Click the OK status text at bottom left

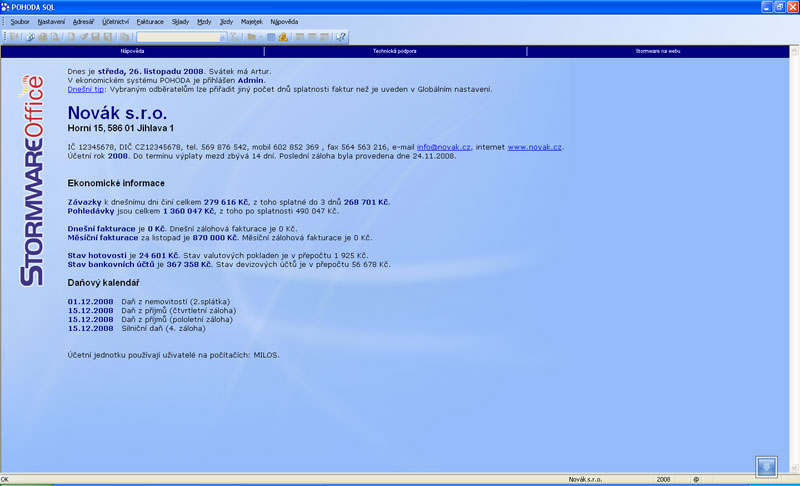pyautogui.click(x=5, y=479)
